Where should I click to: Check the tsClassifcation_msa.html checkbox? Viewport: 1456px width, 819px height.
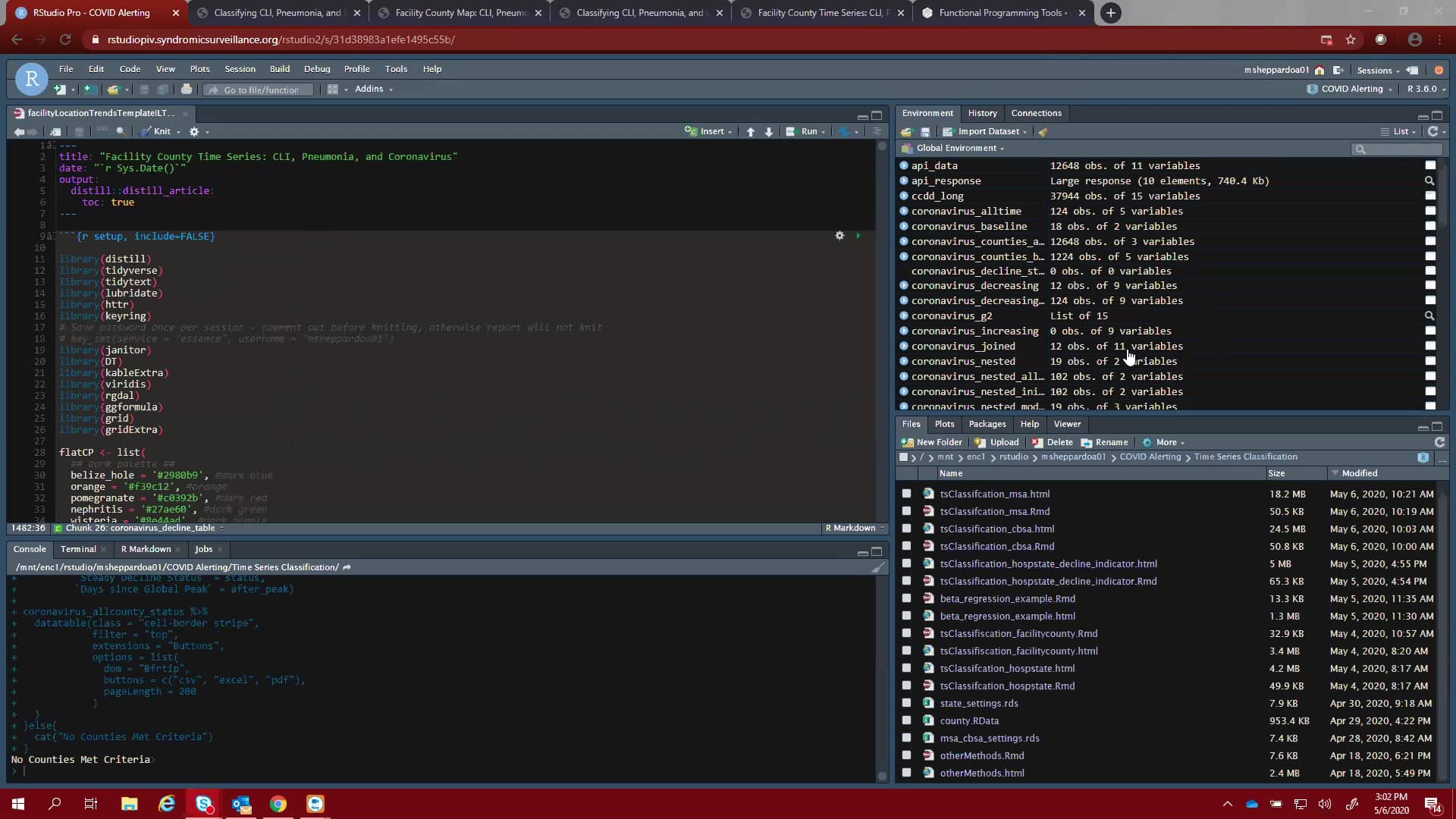(x=906, y=494)
